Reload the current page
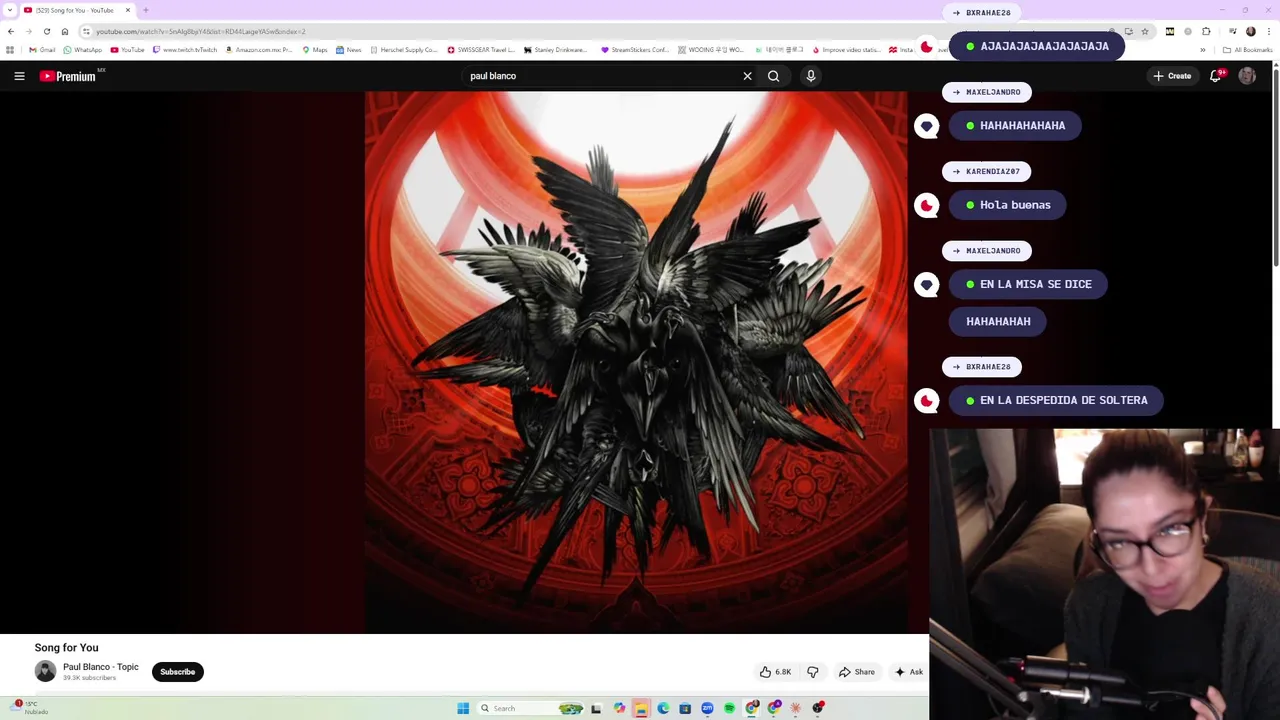Image resolution: width=1280 pixels, height=720 pixels. pos(47,31)
